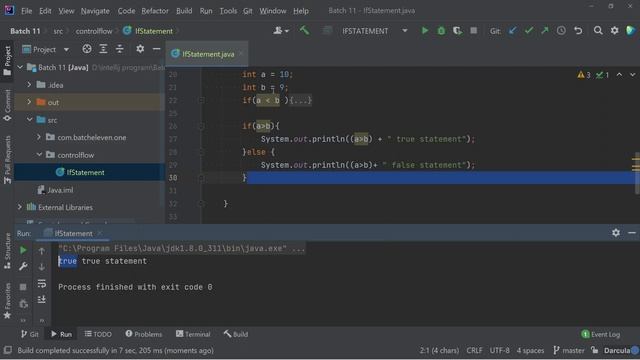Build project with the hammer icon
Screen dimensions: 640x360
coord(304,30)
